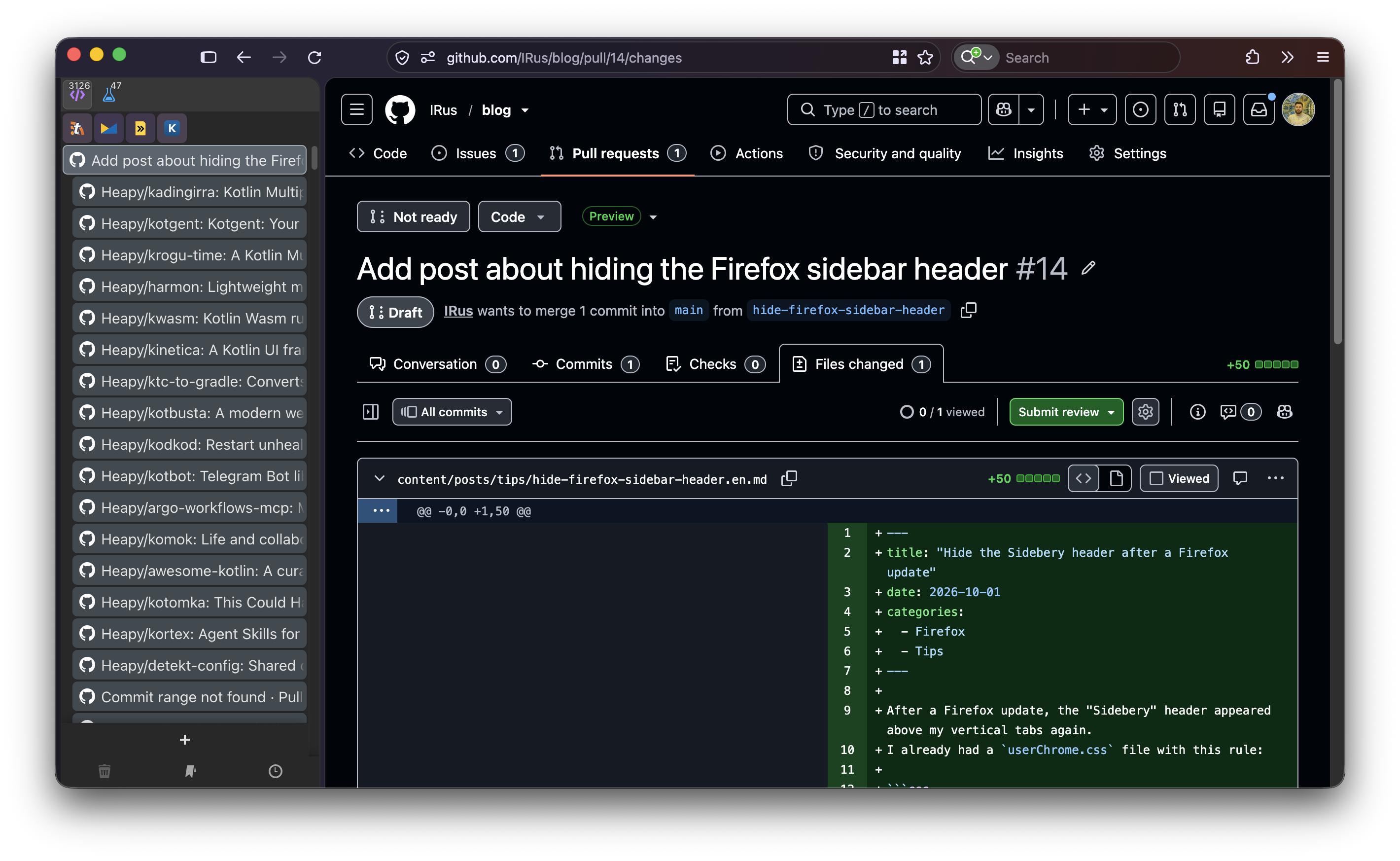Viewport: 1400px width, 861px height.
Task: Open the Firefox extensions puzzle icon
Action: pyautogui.click(x=1252, y=58)
